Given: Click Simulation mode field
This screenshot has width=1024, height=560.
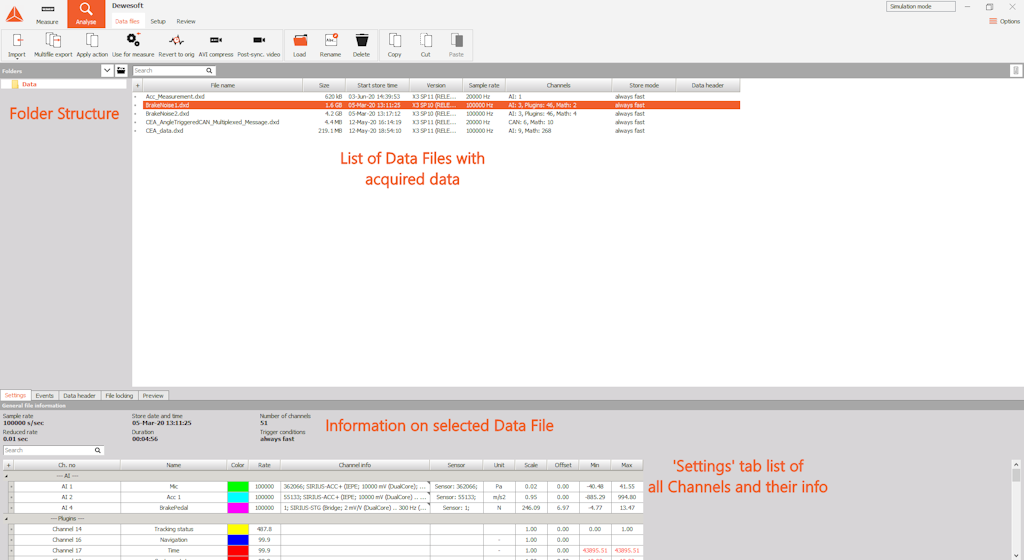Looking at the screenshot, I should (x=920, y=6).
